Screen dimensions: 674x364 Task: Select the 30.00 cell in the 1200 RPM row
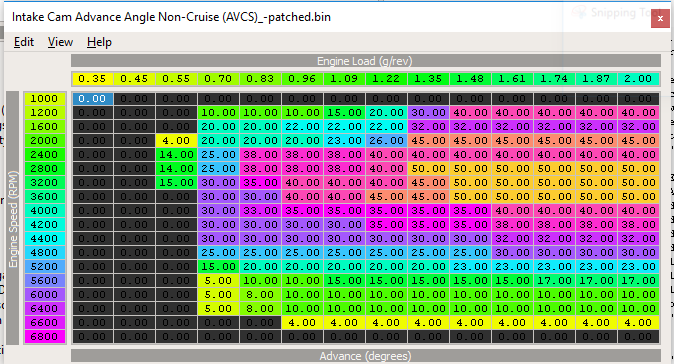[429, 113]
